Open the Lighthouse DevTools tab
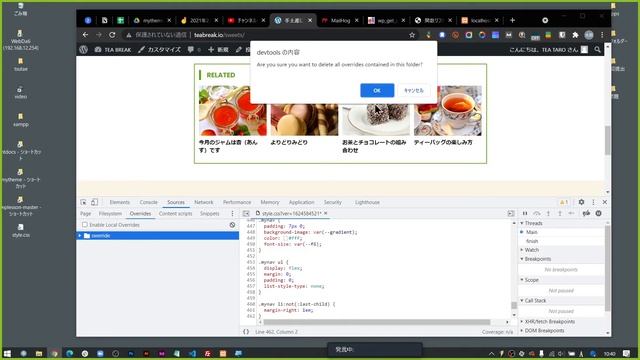This screenshot has width=640, height=360. [367, 202]
